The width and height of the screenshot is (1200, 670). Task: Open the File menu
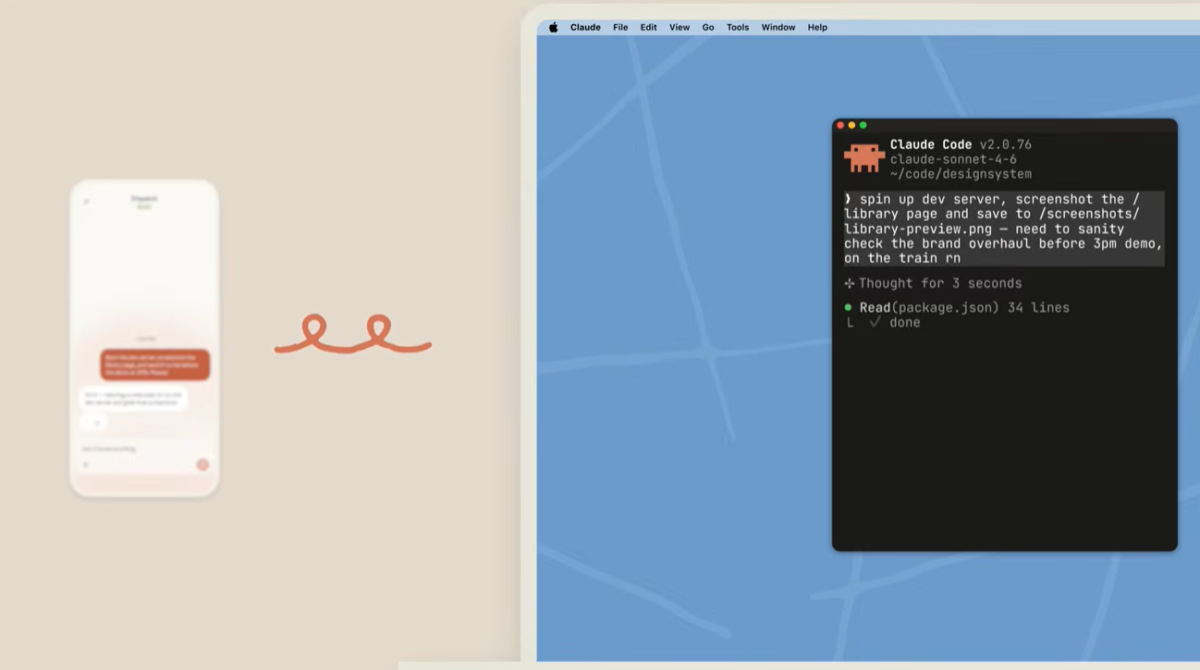click(620, 27)
